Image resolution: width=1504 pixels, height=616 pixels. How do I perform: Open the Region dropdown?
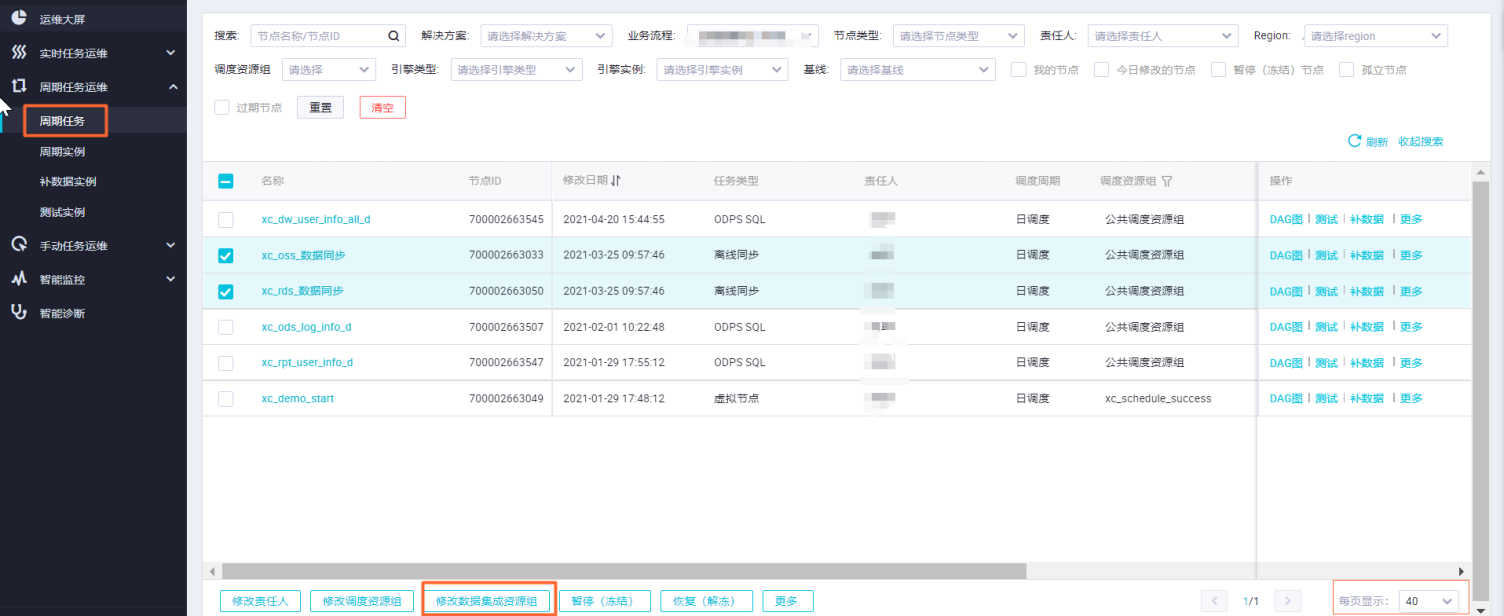click(1376, 35)
